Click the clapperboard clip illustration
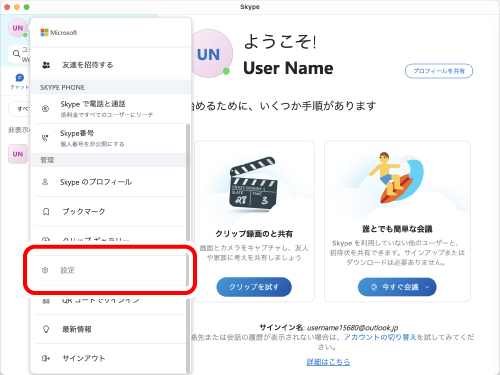 [x=254, y=185]
